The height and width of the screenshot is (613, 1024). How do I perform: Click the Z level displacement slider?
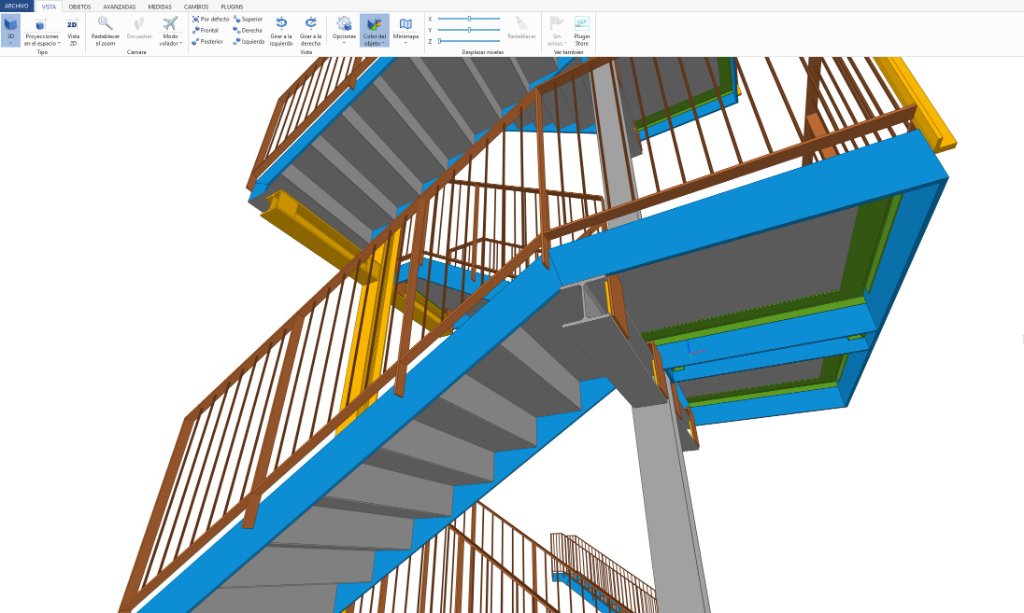click(469, 41)
